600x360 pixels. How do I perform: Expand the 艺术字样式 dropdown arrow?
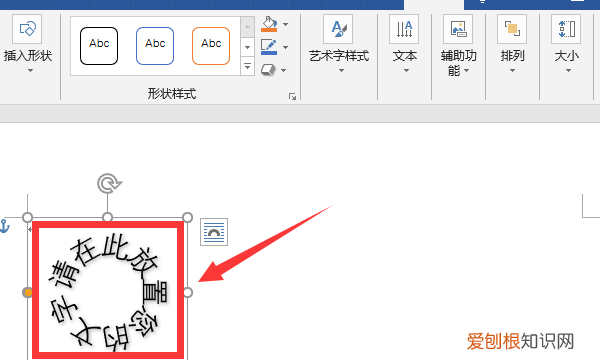341,71
